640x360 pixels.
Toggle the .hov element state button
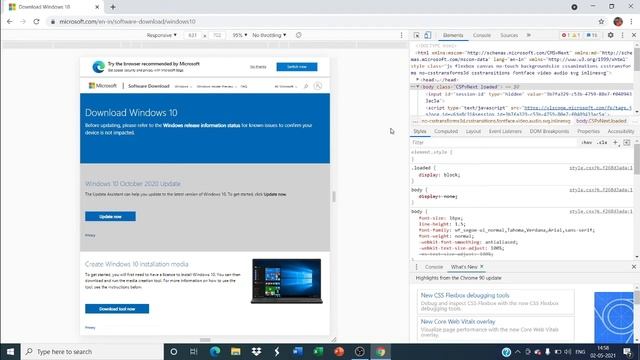pos(587,142)
